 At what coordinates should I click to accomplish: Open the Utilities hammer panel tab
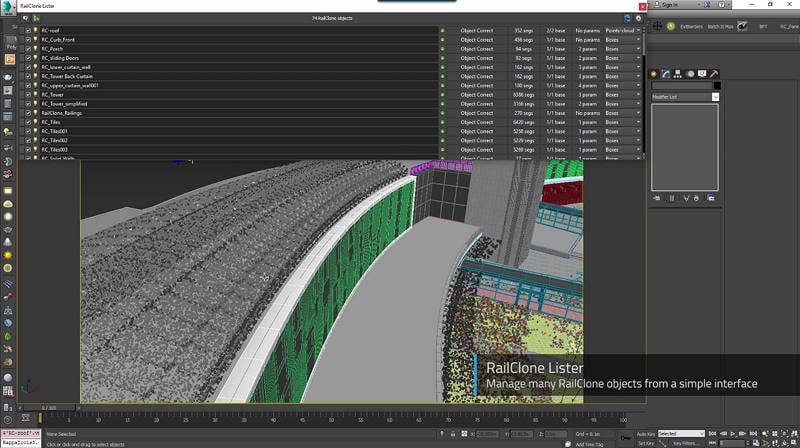click(714, 74)
